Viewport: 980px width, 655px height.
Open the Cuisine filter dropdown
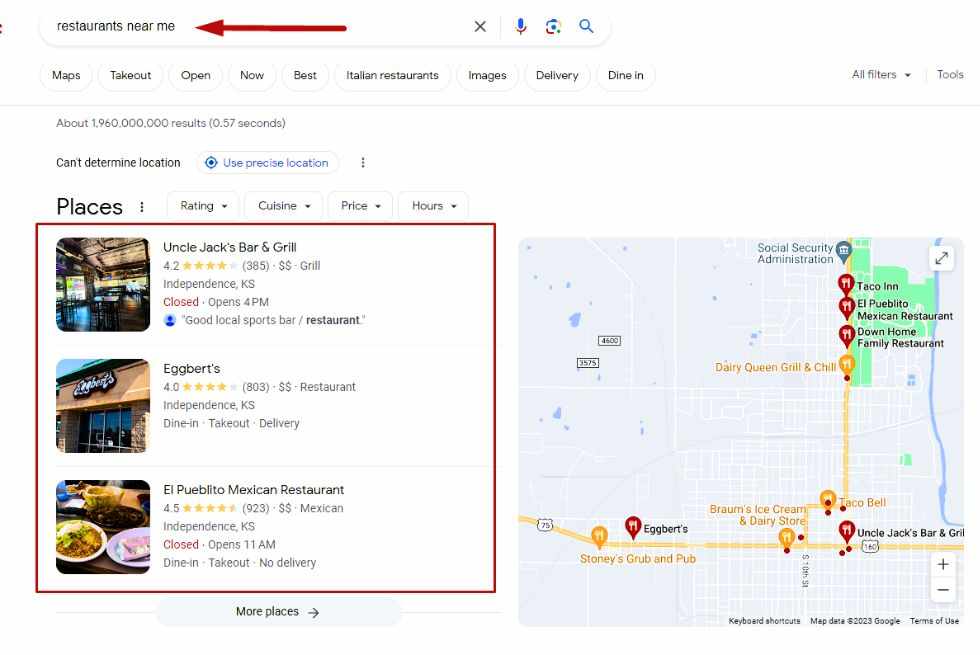pyautogui.click(x=284, y=206)
